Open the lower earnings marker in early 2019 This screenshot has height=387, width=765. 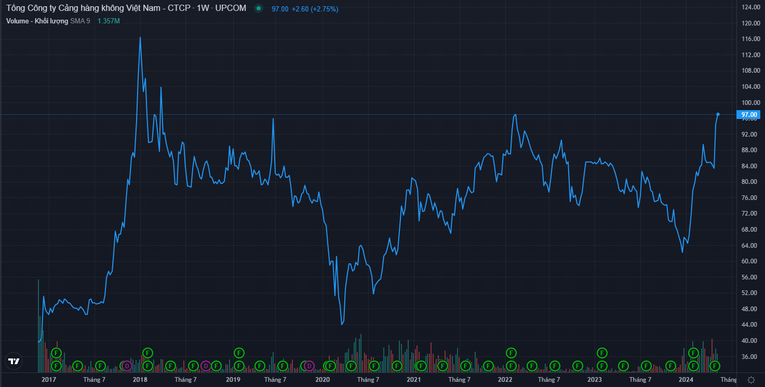point(239,366)
